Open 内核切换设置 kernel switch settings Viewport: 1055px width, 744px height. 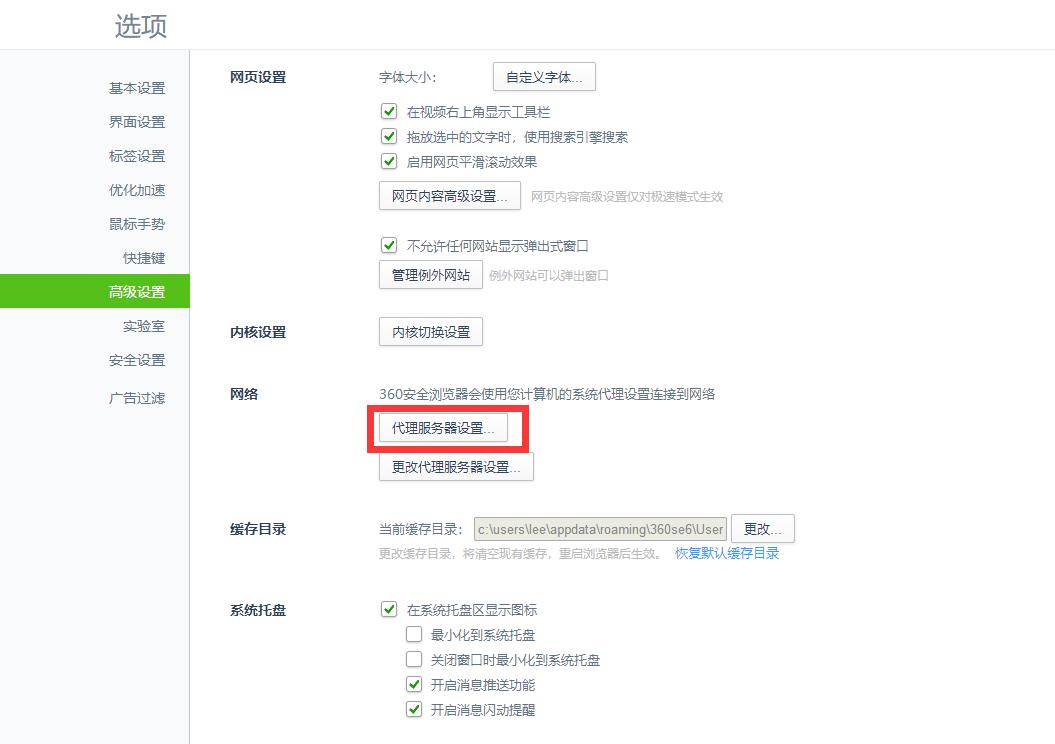tap(430, 331)
